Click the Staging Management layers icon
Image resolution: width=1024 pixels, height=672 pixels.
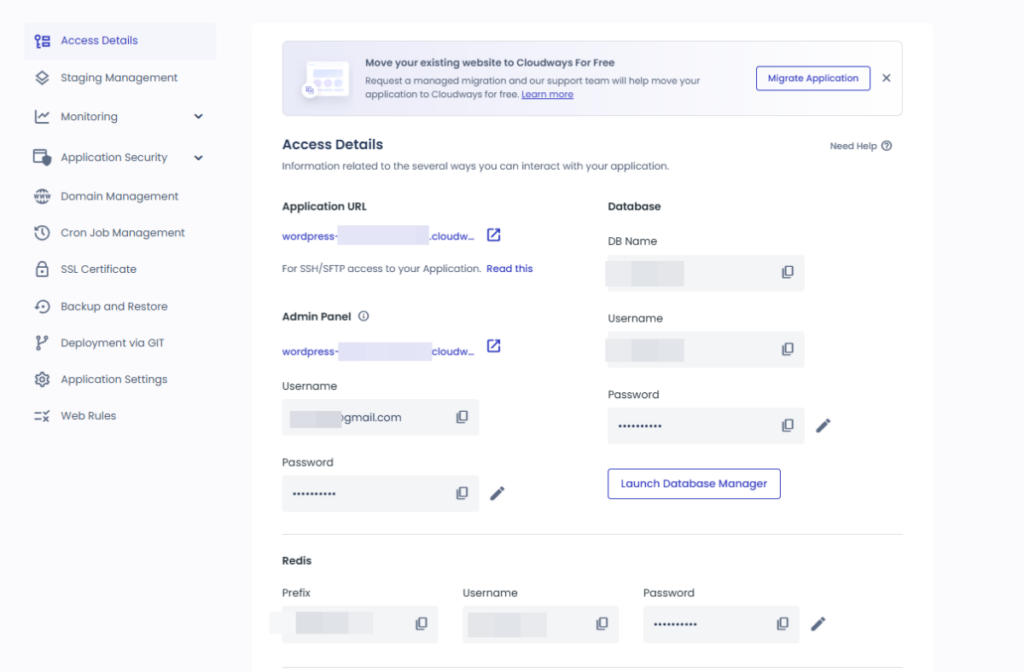42,78
